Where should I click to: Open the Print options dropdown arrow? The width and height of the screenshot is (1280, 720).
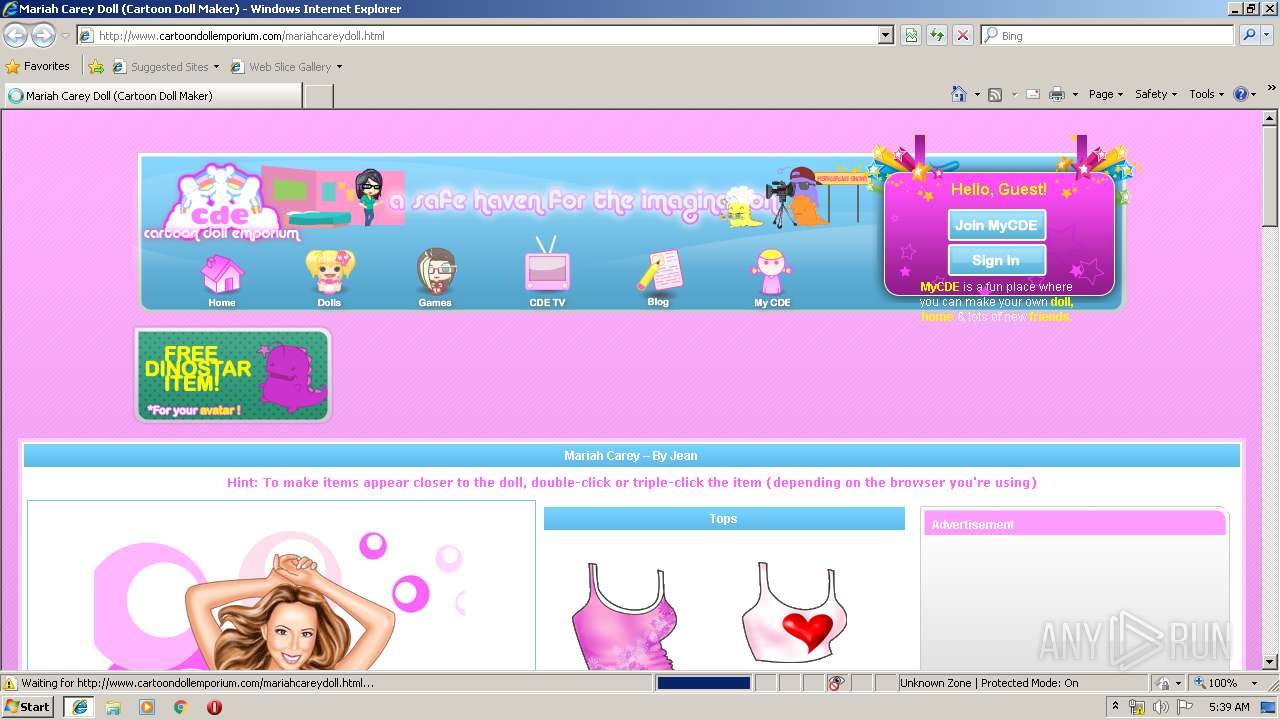(1075, 95)
